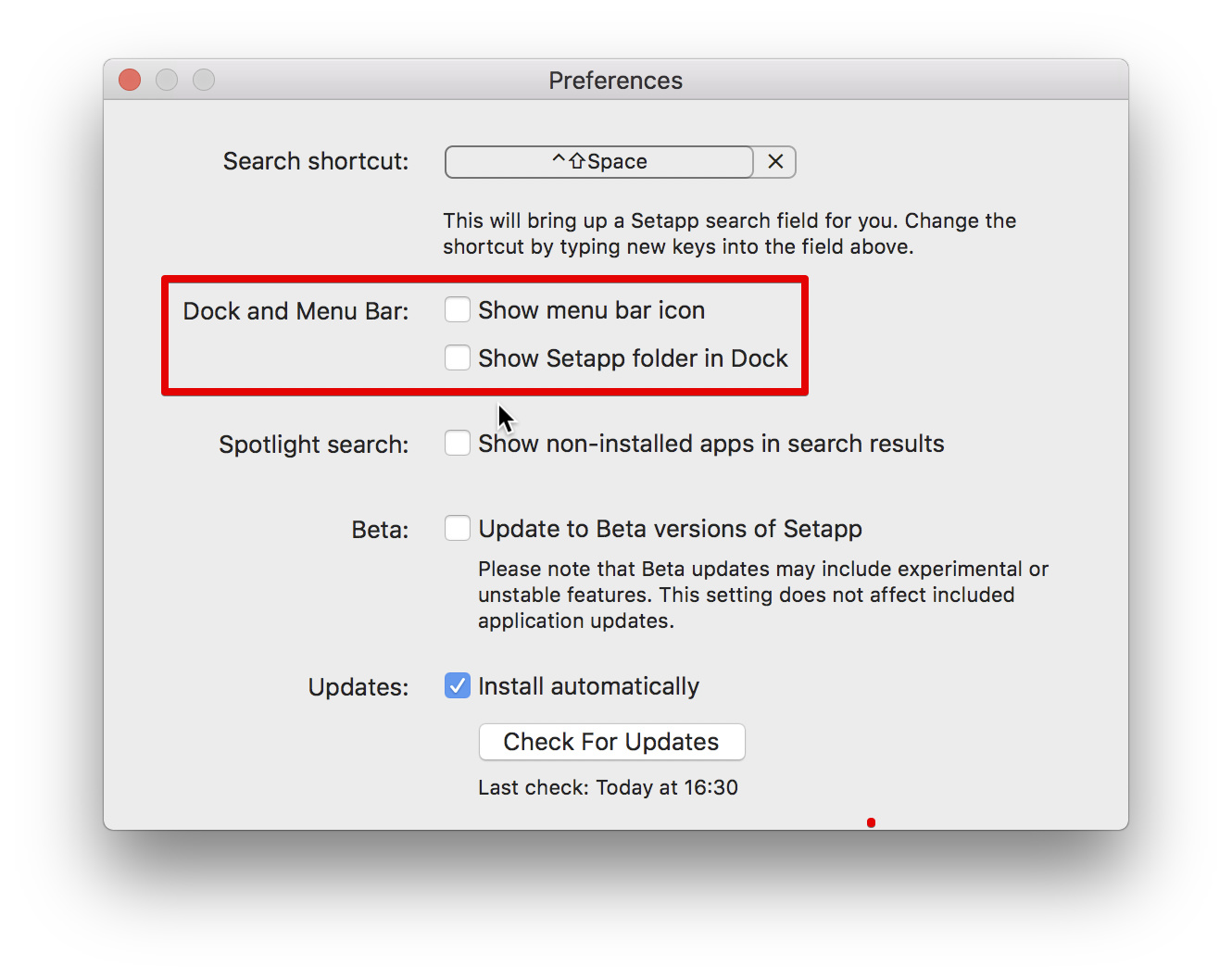Select the "Dock and Menu Bar:" label
The height and width of the screenshot is (978, 1232).
click(295, 311)
